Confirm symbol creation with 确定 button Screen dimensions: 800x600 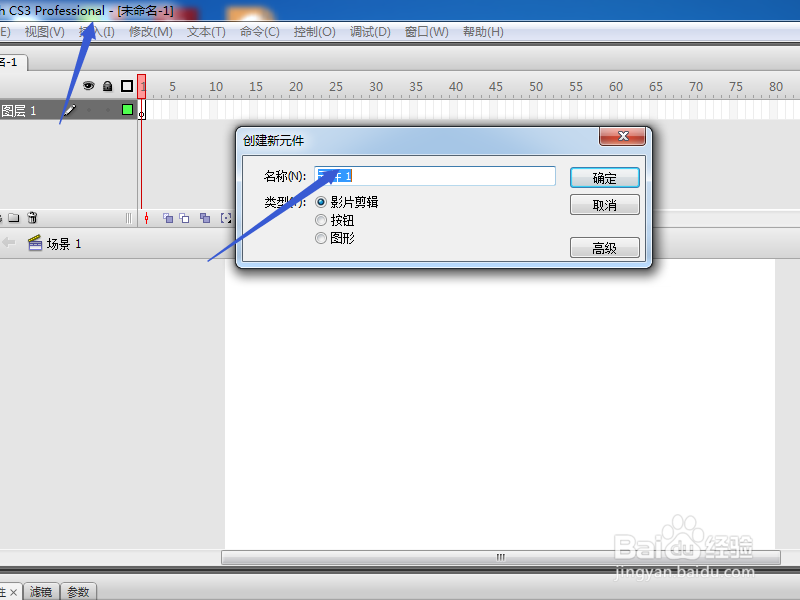pos(605,177)
